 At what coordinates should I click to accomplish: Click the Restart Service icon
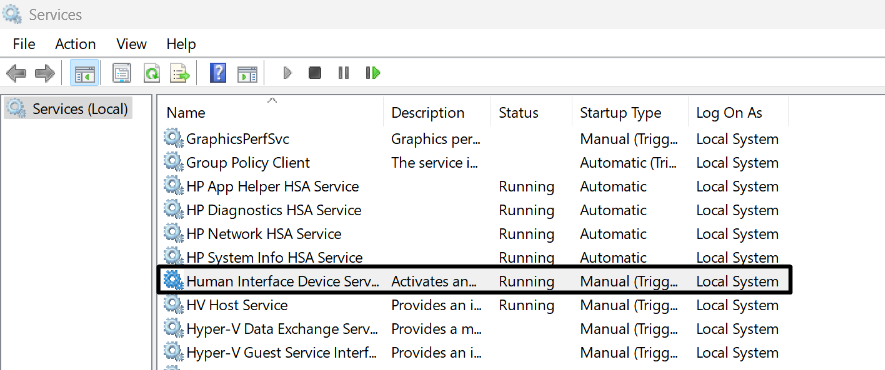[373, 73]
